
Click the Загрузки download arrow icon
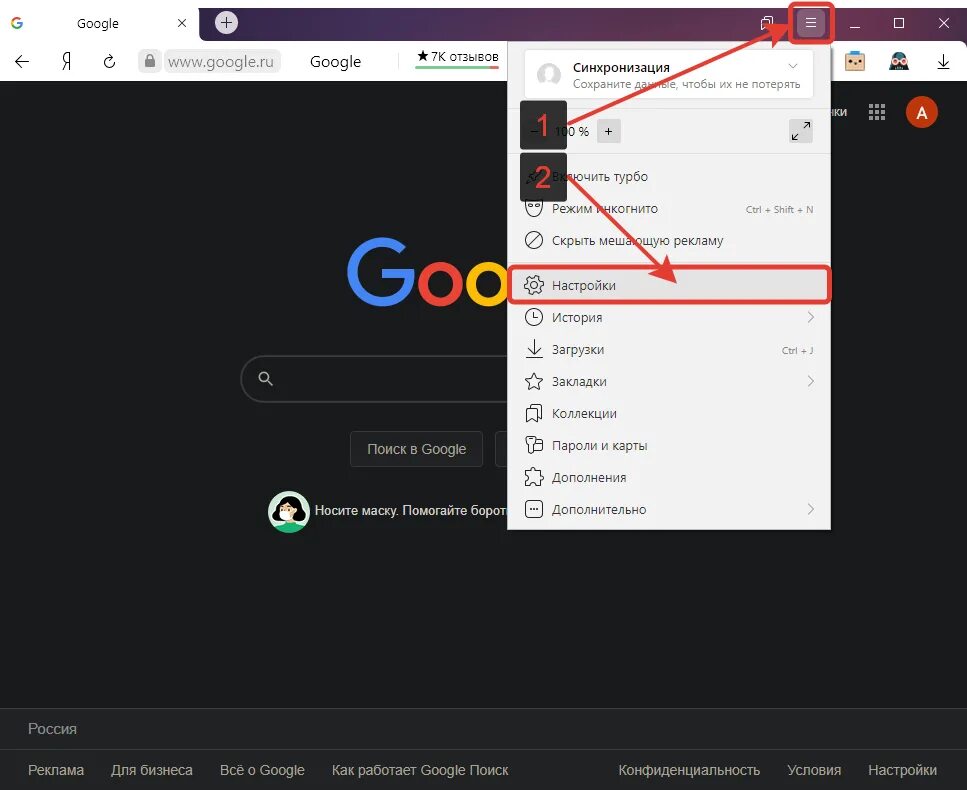click(533, 349)
